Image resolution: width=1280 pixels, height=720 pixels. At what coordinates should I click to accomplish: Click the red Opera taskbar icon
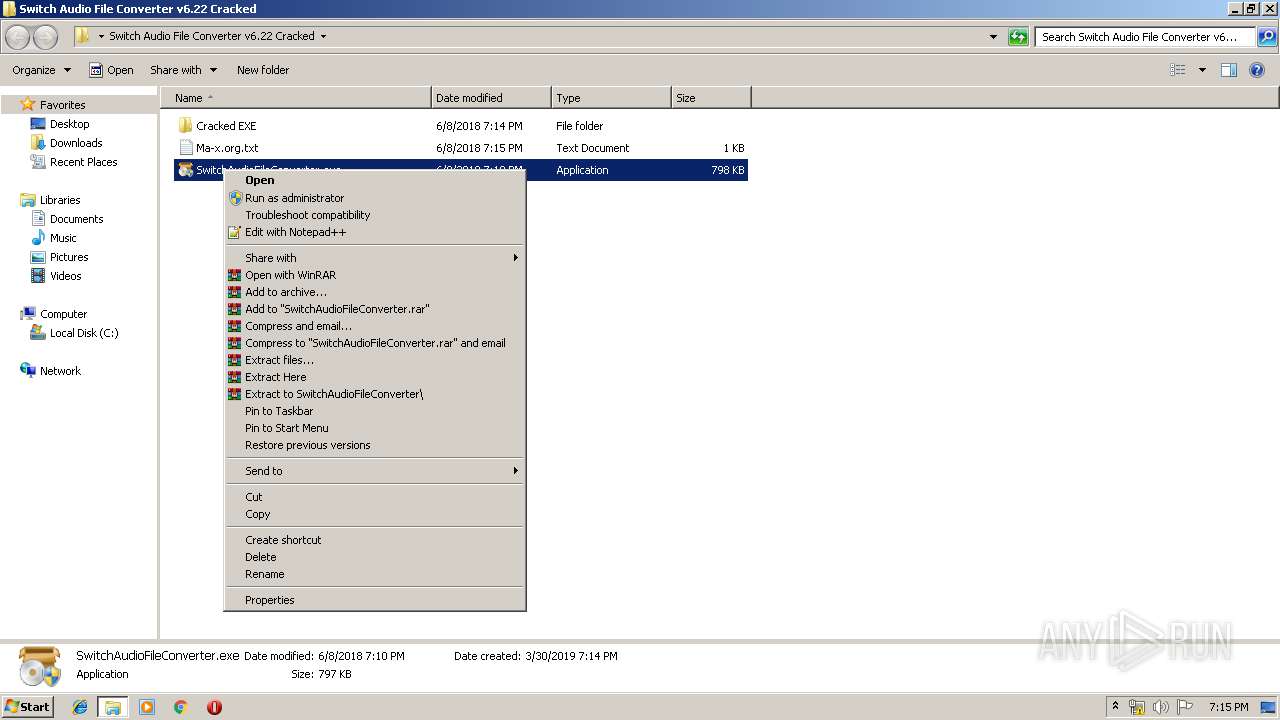[214, 707]
